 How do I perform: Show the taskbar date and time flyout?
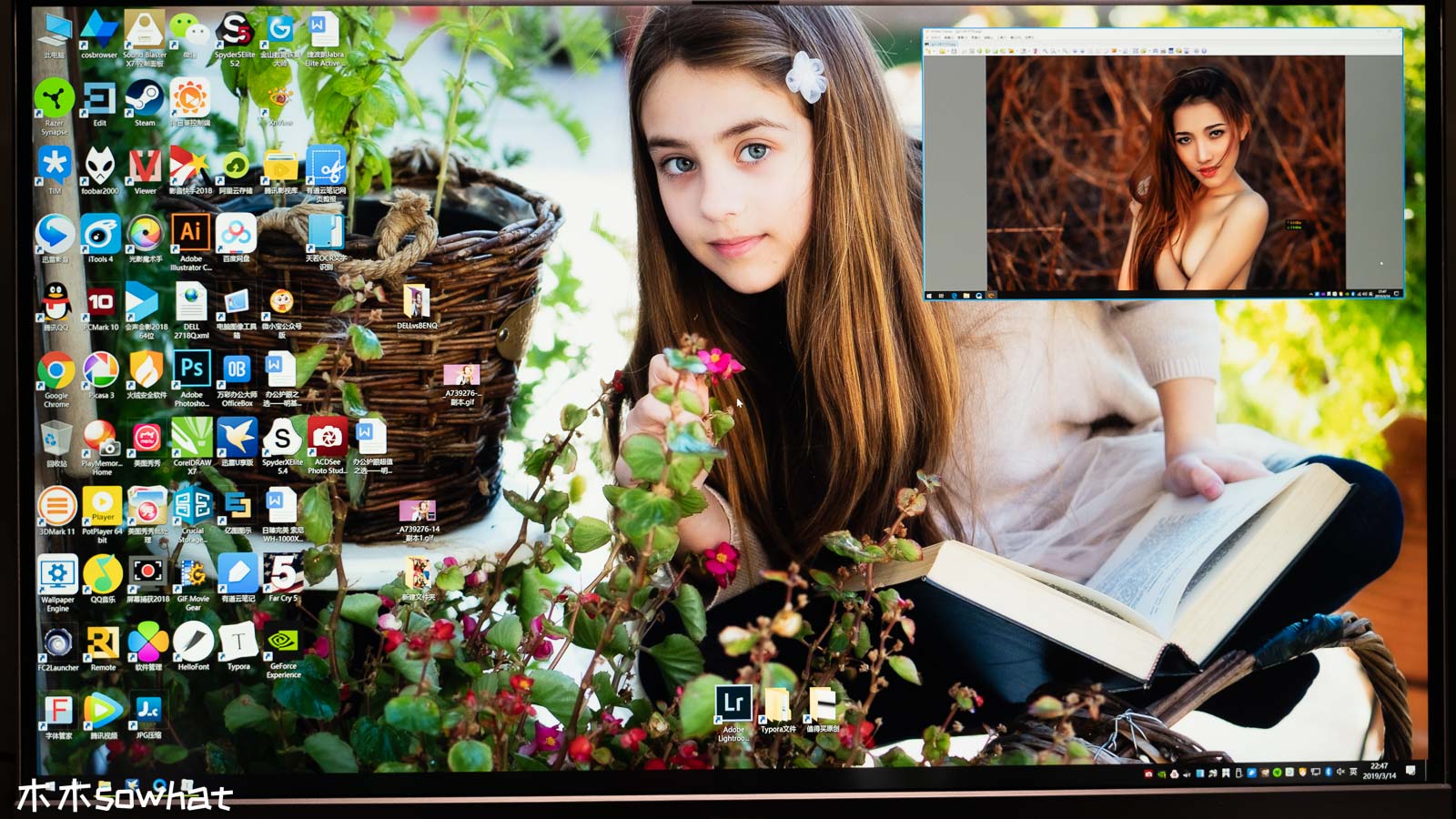pos(1379,771)
